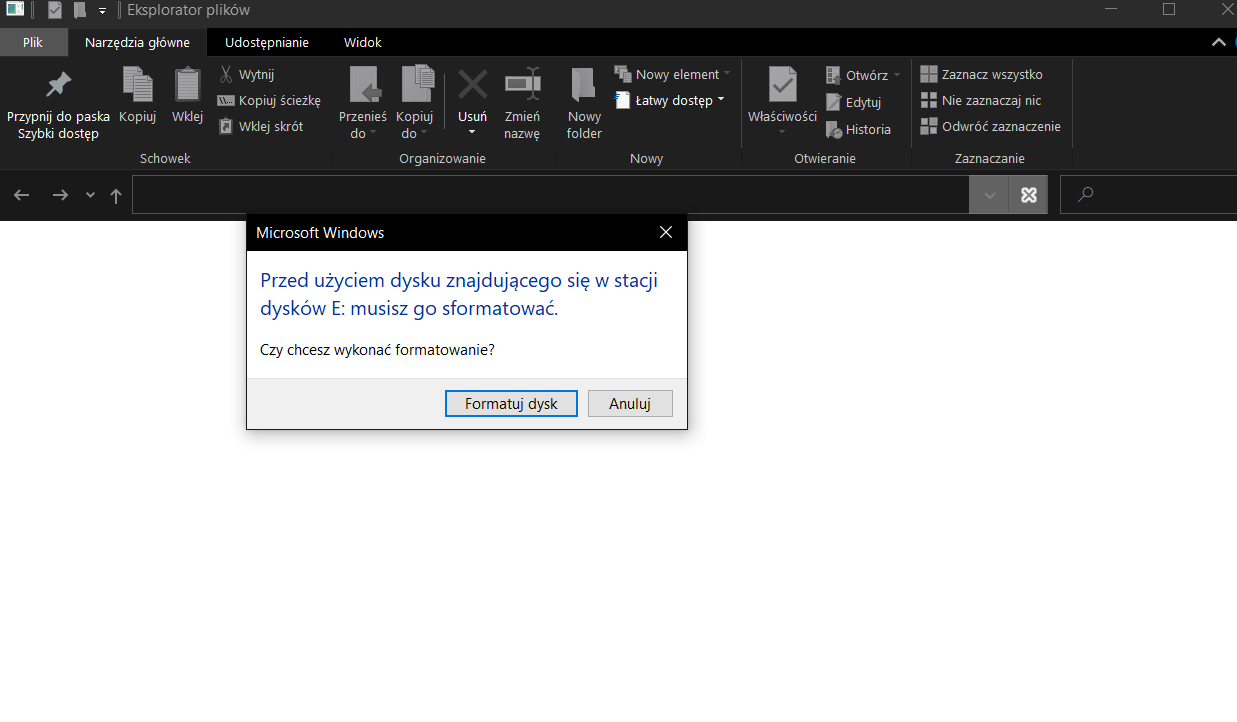Viewport: 1237px width, 722px height.
Task: Click the help question mark icon
Action: coord(1236,42)
